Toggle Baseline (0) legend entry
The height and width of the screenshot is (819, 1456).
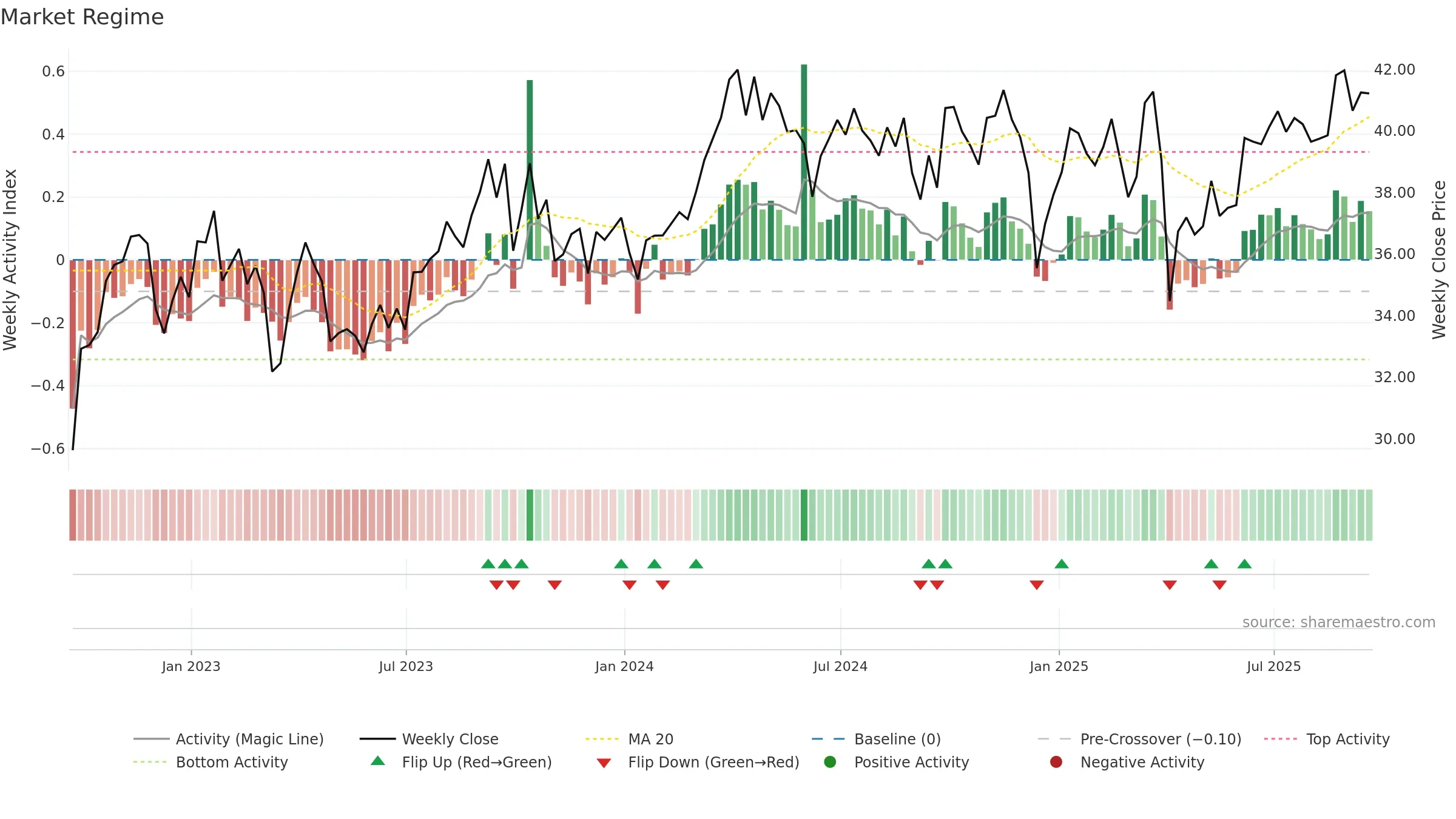[x=876, y=739]
